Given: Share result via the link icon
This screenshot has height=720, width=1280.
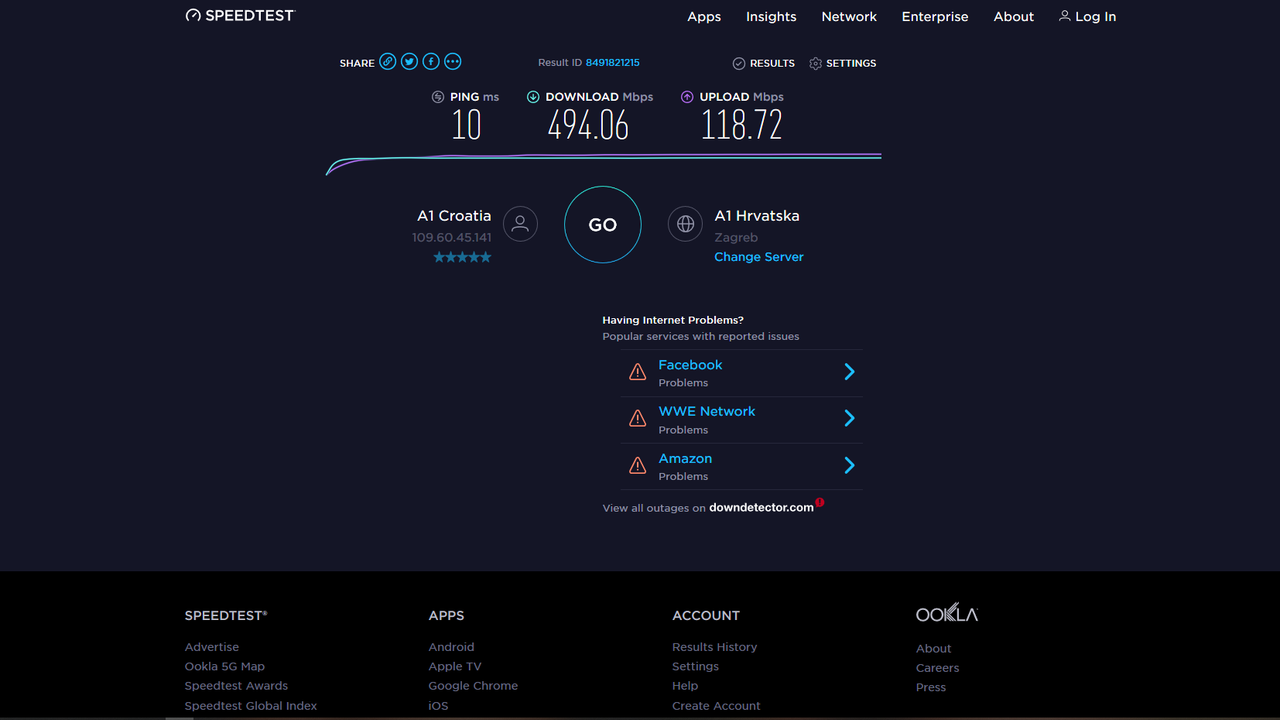Looking at the screenshot, I should pyautogui.click(x=388, y=62).
